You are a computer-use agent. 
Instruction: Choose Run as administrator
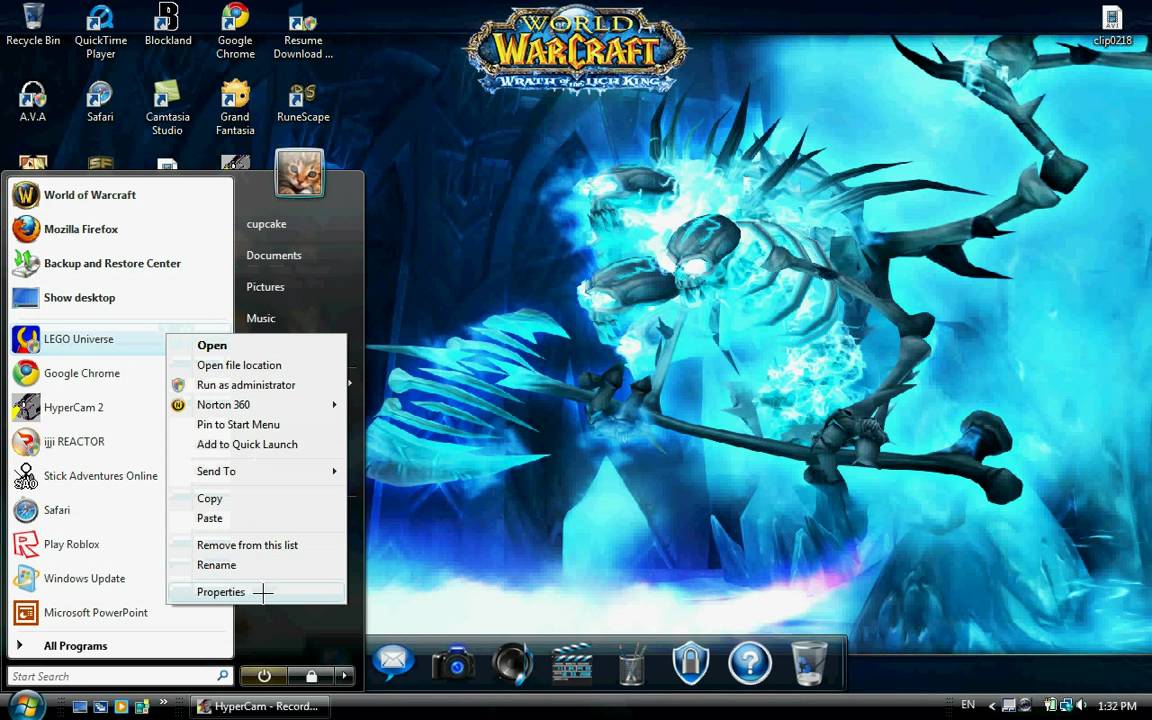[257, 385]
